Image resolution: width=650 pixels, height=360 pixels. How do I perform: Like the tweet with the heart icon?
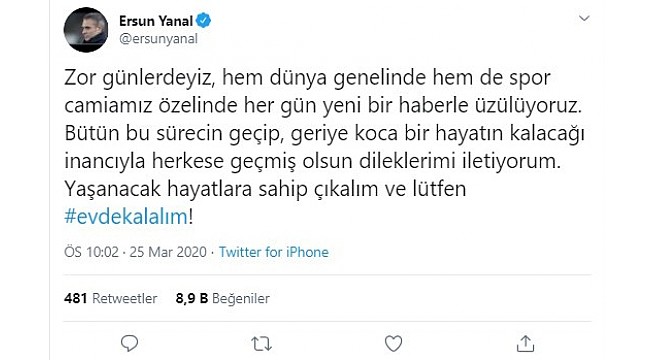point(393,344)
